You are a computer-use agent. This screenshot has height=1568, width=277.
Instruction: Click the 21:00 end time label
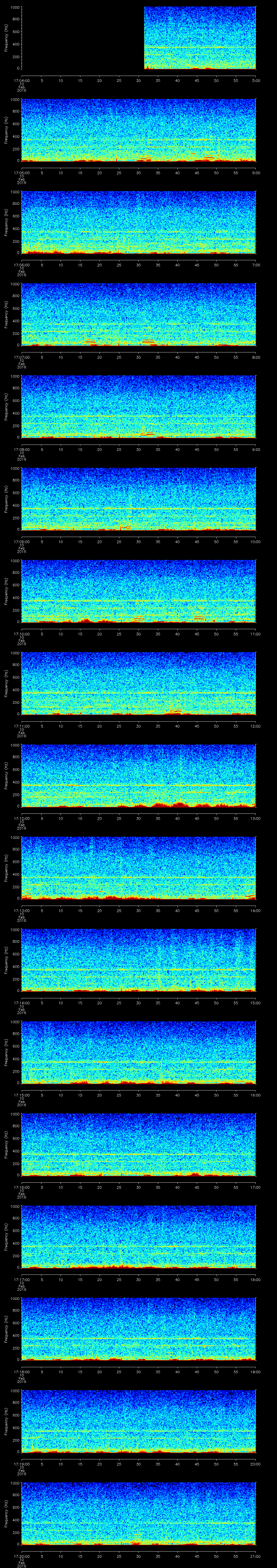255,1556
